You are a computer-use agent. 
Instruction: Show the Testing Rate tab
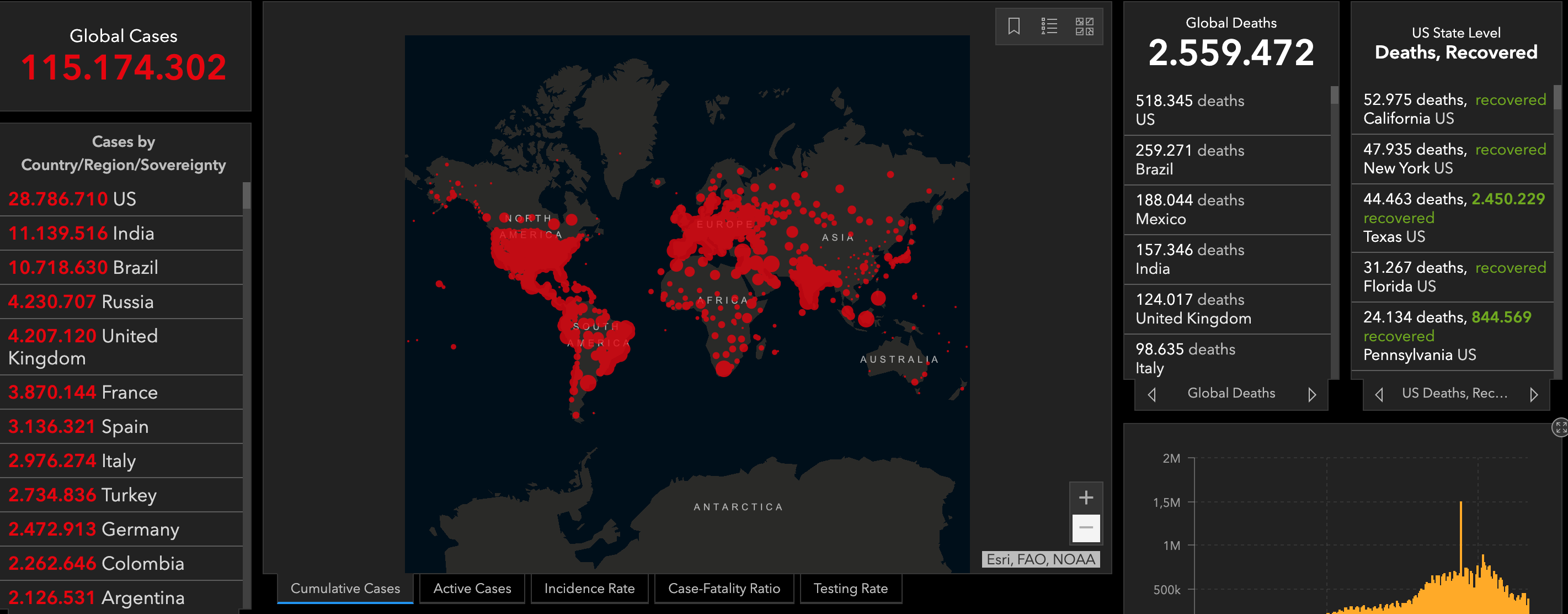point(850,589)
